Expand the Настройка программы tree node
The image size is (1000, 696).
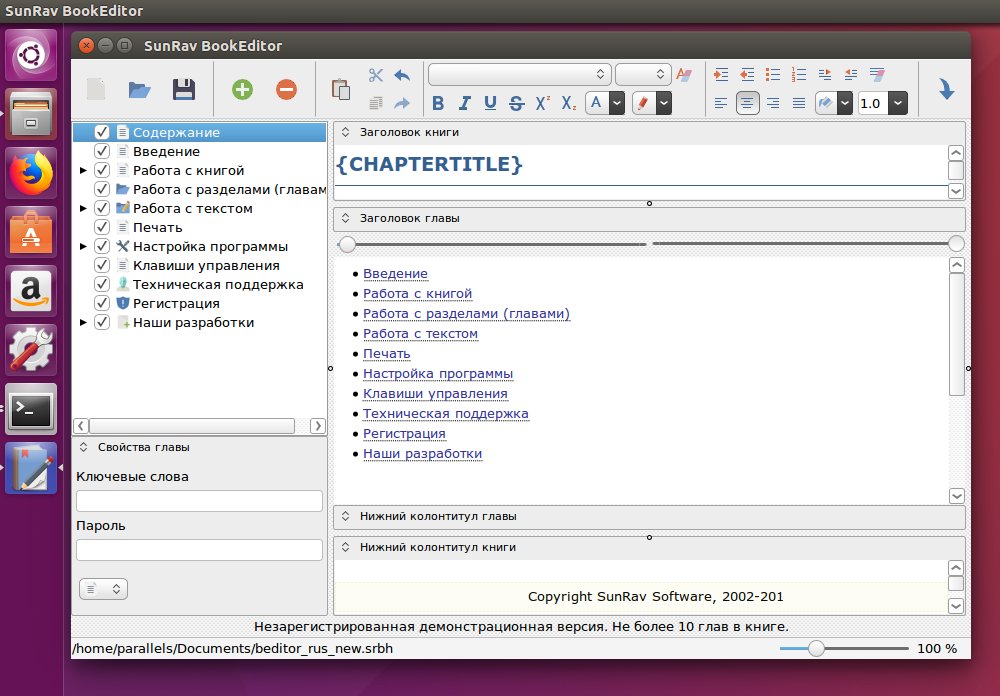[x=83, y=246]
